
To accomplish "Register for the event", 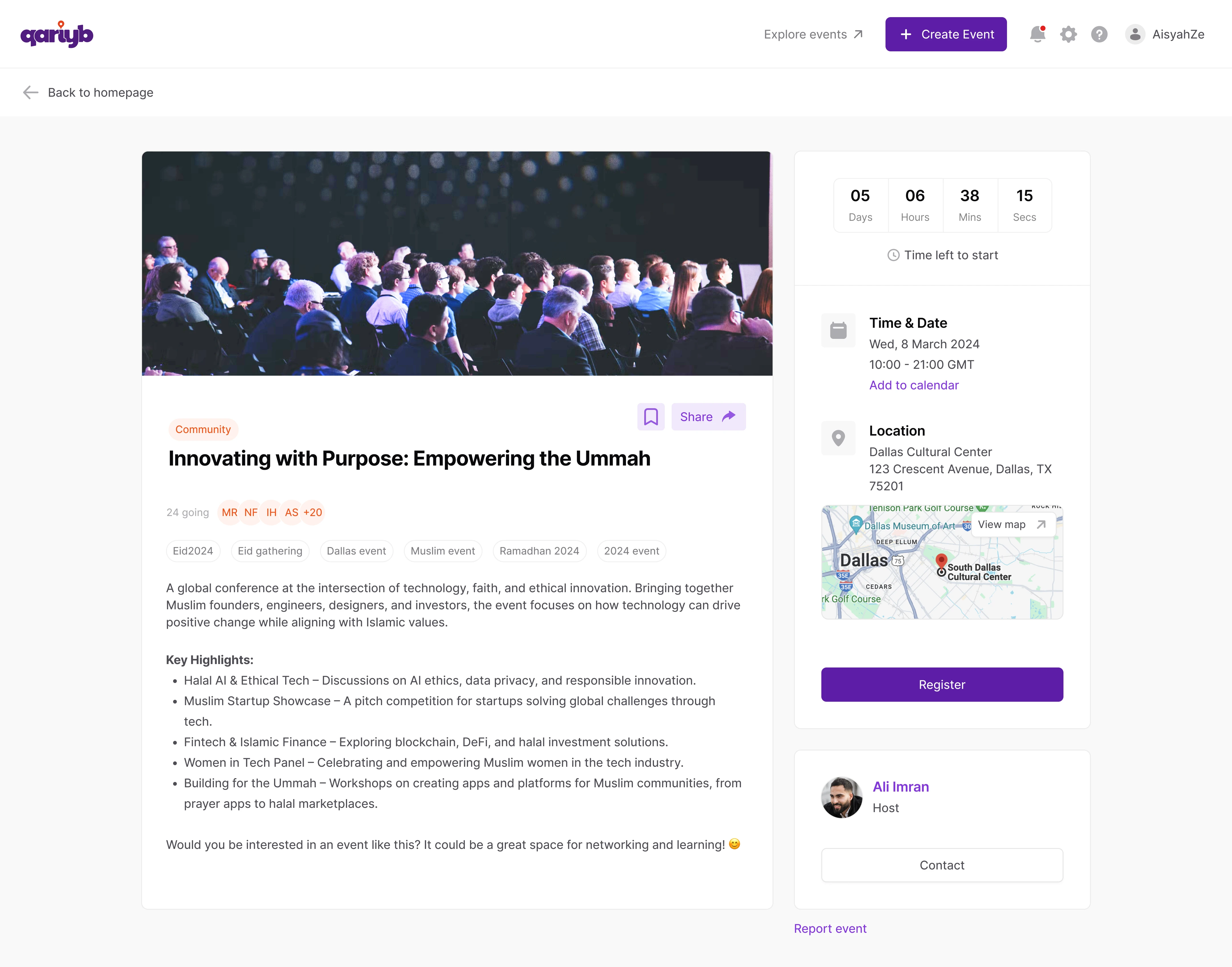I will [942, 685].
